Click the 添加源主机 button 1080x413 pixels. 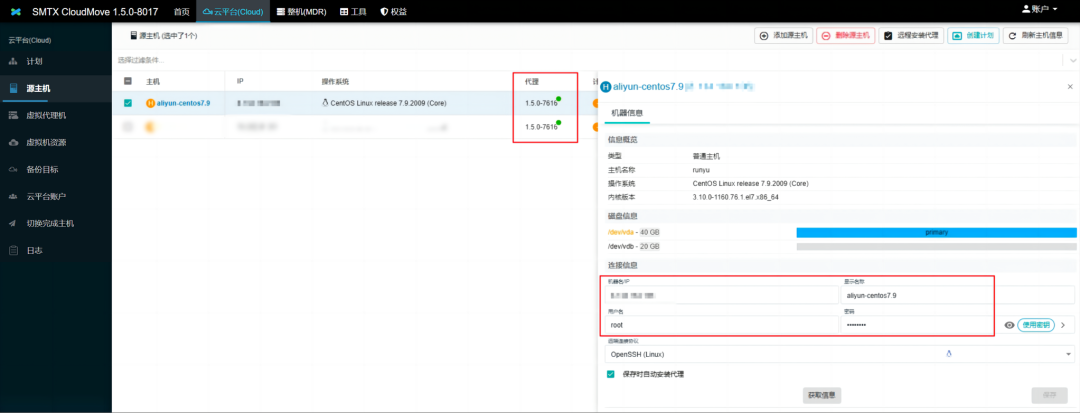click(783, 36)
